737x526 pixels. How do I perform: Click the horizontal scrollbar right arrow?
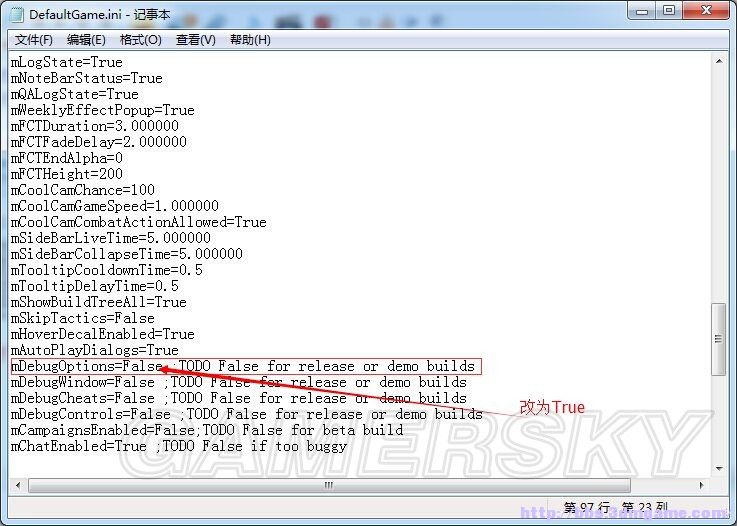(x=699, y=485)
